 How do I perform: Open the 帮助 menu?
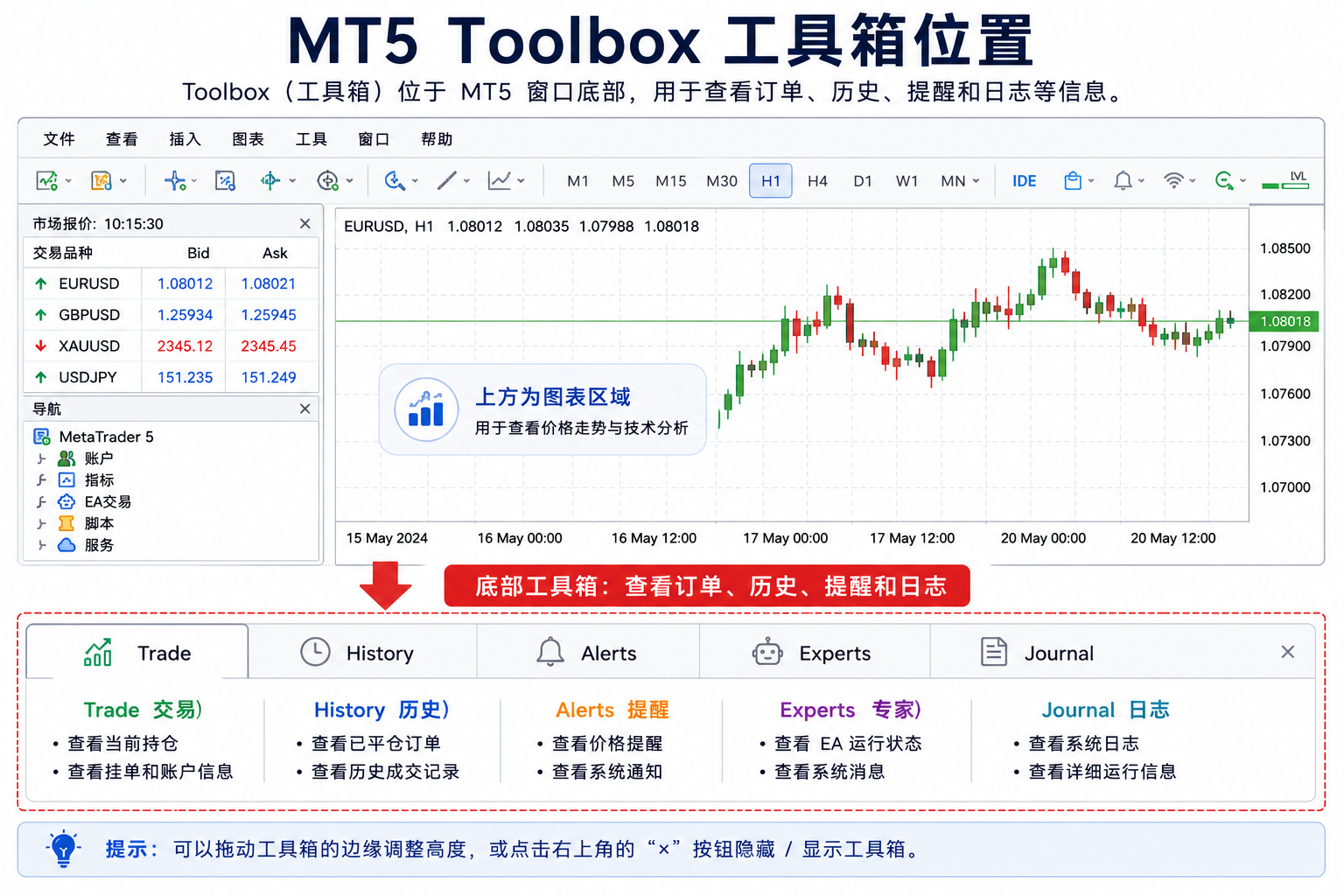[x=437, y=139]
